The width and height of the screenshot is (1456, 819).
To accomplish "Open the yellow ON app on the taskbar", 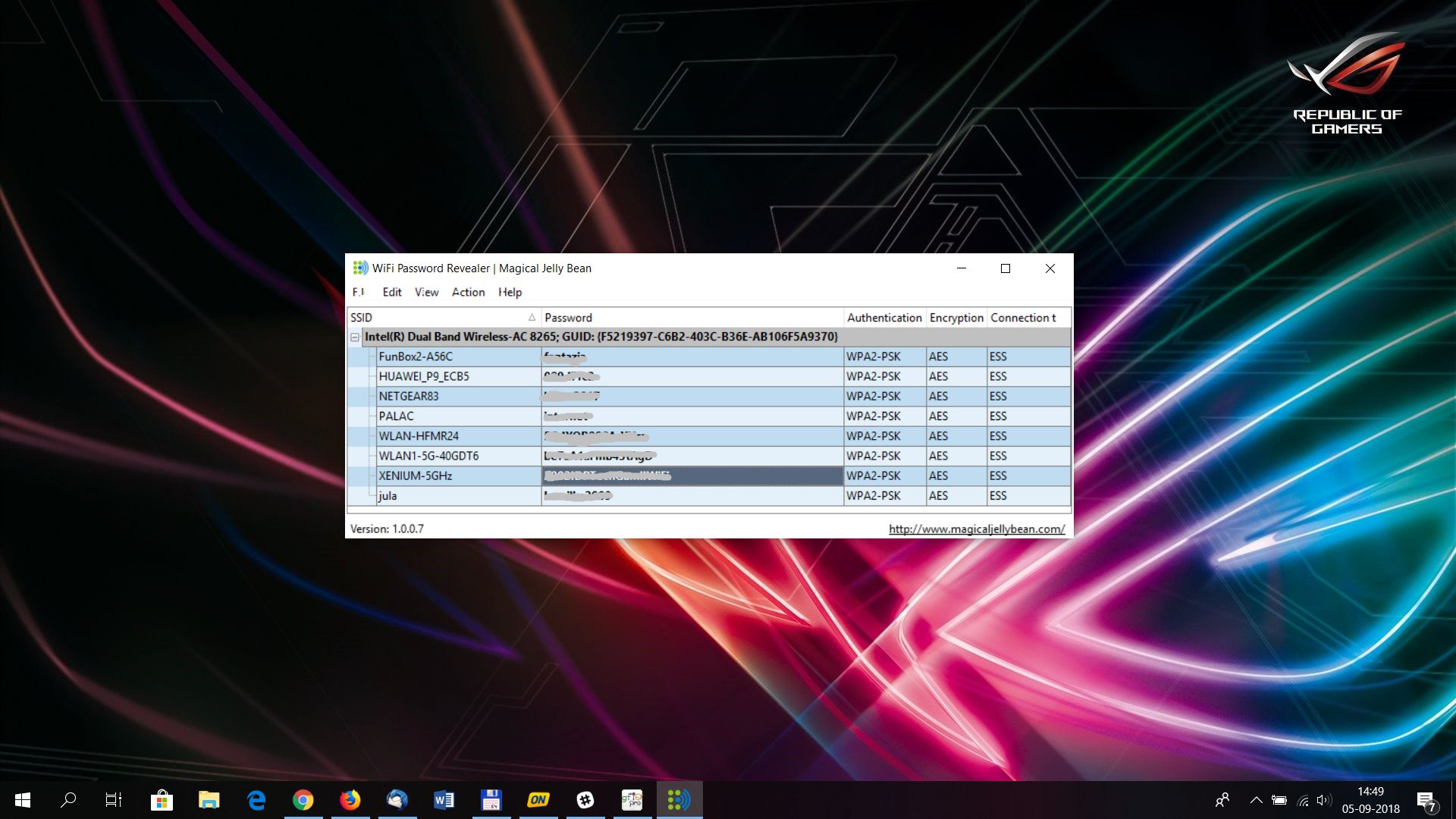I will 538,800.
